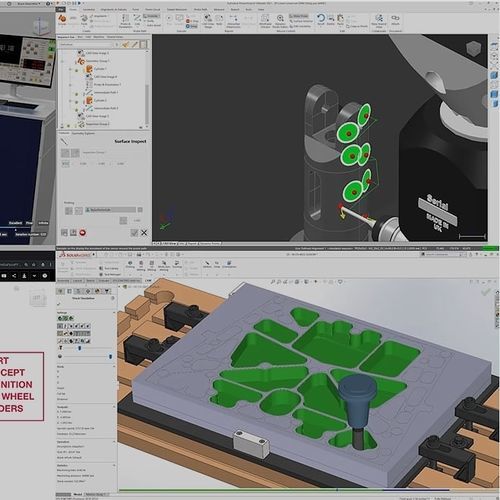The width and height of the screenshot is (500, 500).
Task: Select the Evaluate tab in SolidWorks
Action: (x=103, y=281)
